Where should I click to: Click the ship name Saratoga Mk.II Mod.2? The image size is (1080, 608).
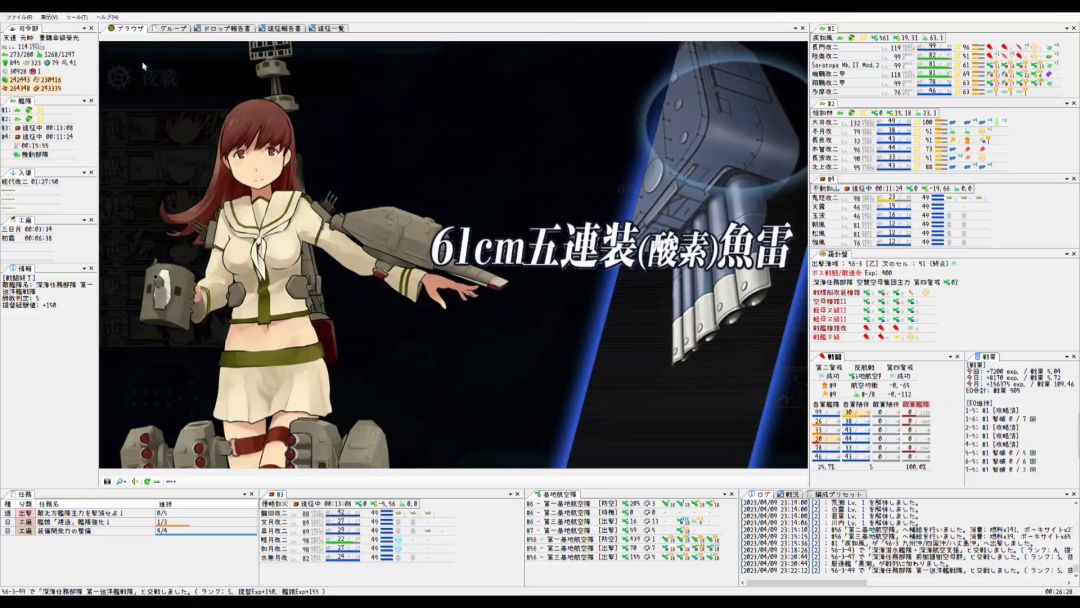click(x=845, y=65)
